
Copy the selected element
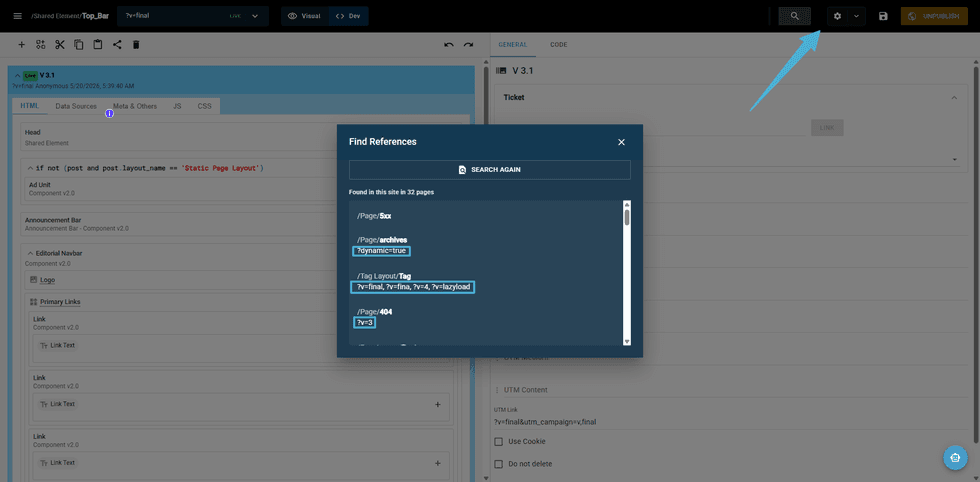pyautogui.click(x=79, y=44)
